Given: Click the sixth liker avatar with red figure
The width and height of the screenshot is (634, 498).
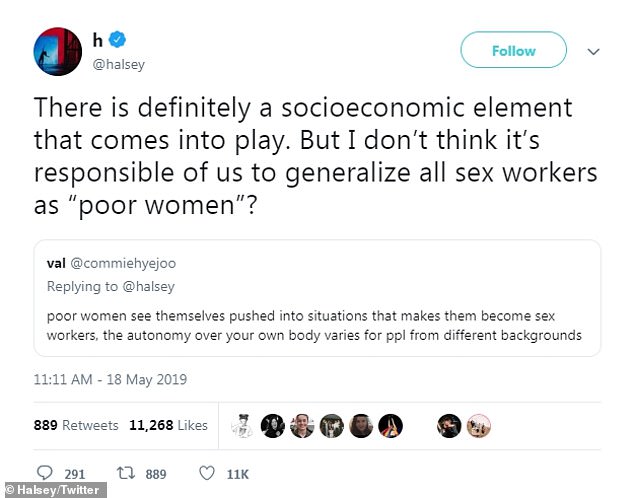Looking at the screenshot, I should [390, 426].
